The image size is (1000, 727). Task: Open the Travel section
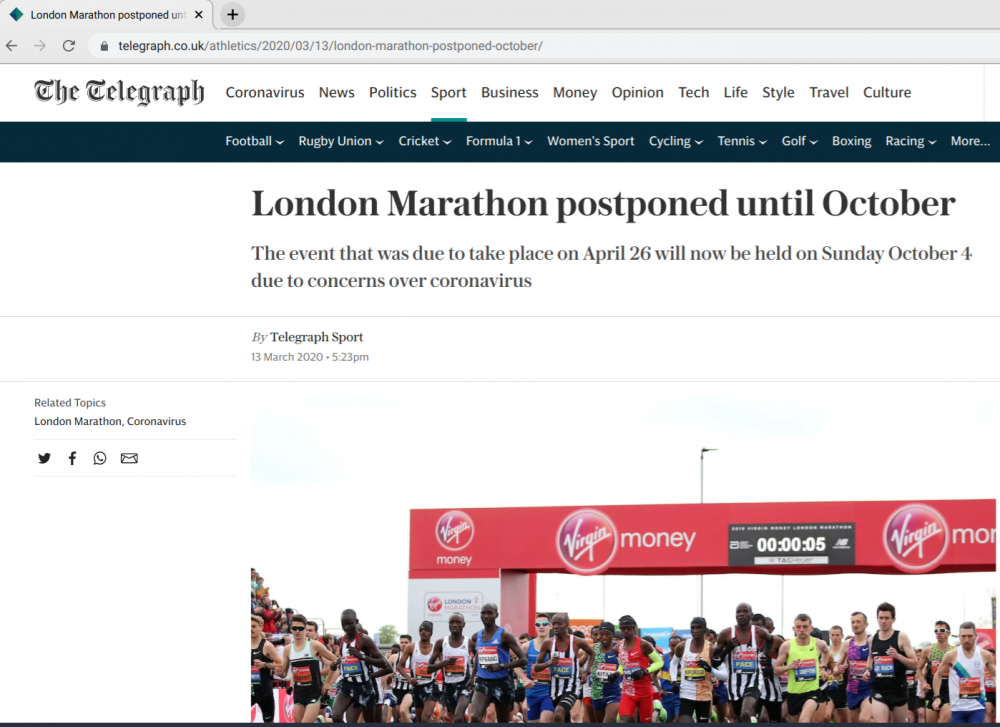(829, 92)
